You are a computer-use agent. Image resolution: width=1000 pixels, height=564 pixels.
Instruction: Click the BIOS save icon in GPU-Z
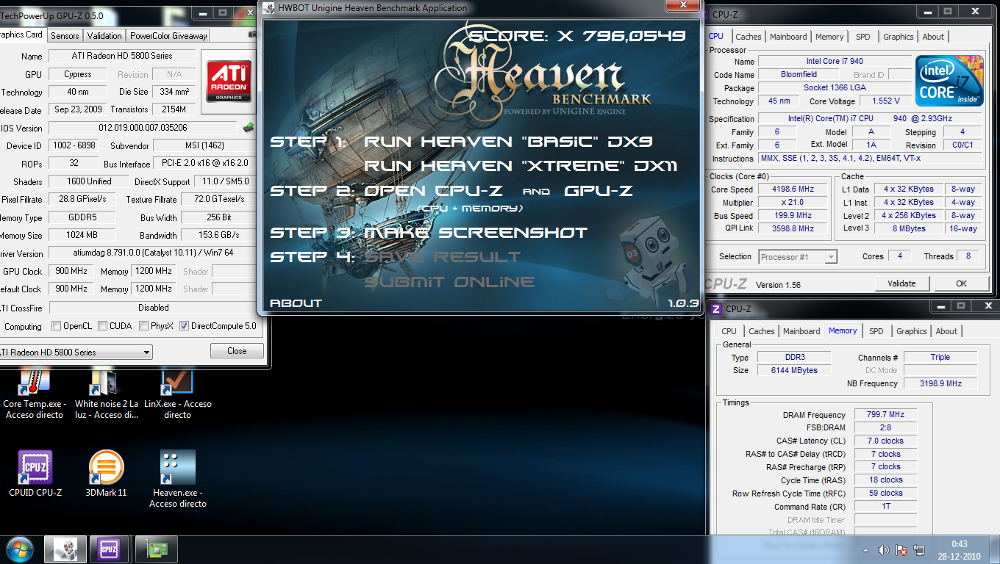click(249, 128)
